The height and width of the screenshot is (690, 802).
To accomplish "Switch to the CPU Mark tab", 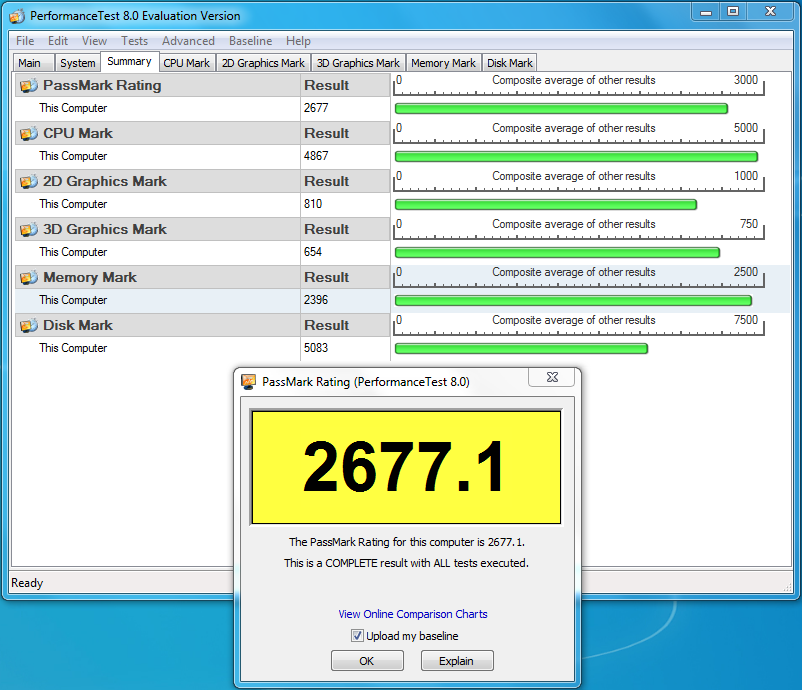I will pos(187,63).
